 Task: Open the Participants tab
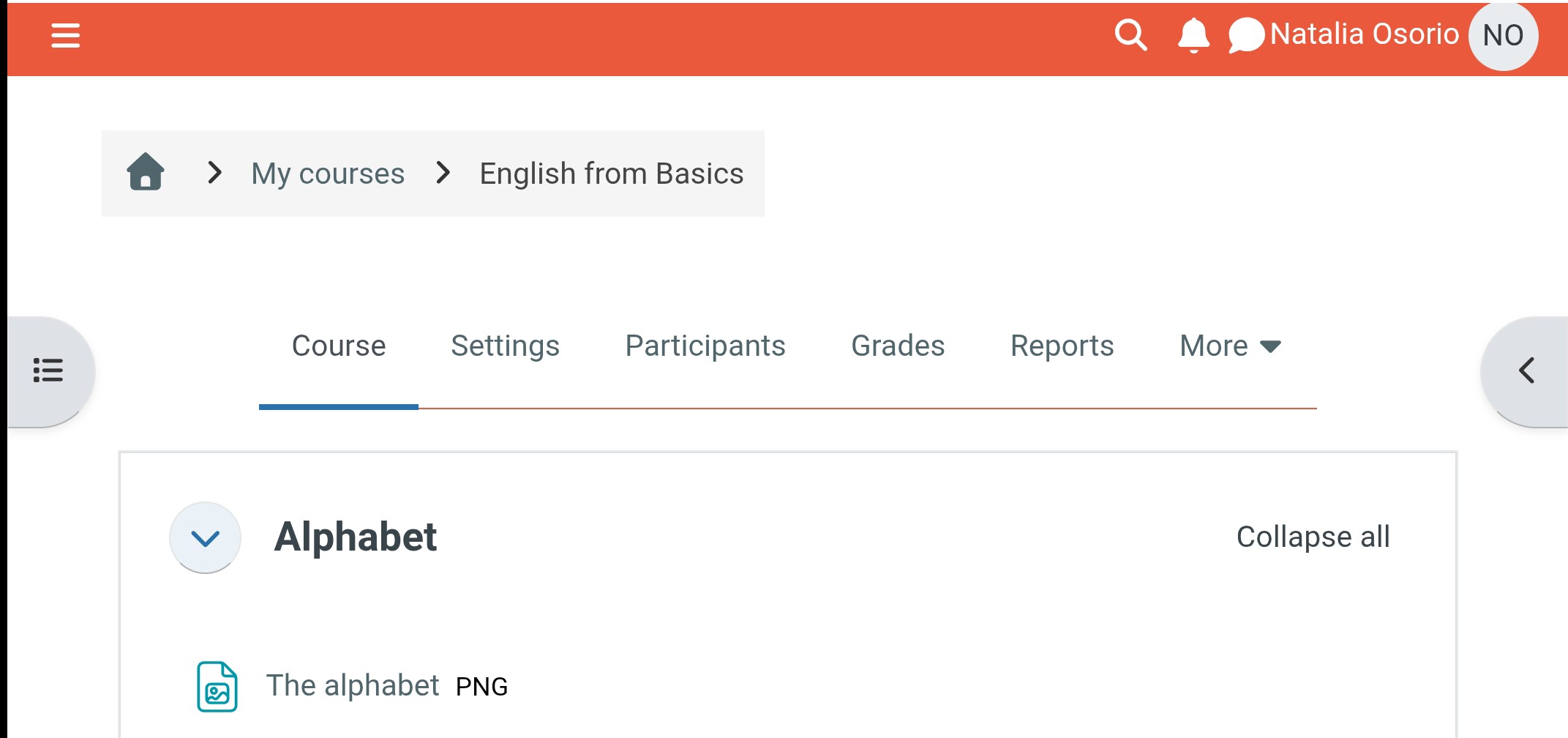click(x=705, y=346)
